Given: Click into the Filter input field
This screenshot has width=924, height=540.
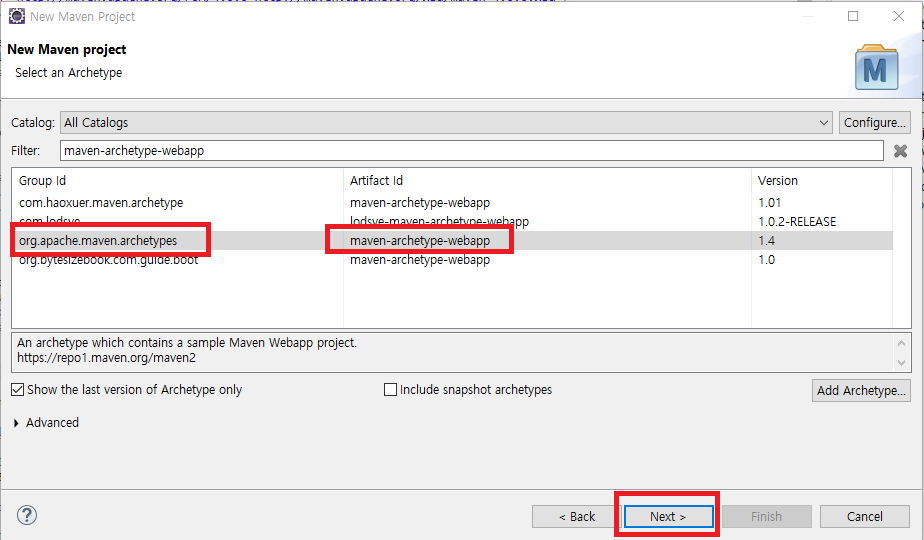Looking at the screenshot, I should pyautogui.click(x=471, y=150).
